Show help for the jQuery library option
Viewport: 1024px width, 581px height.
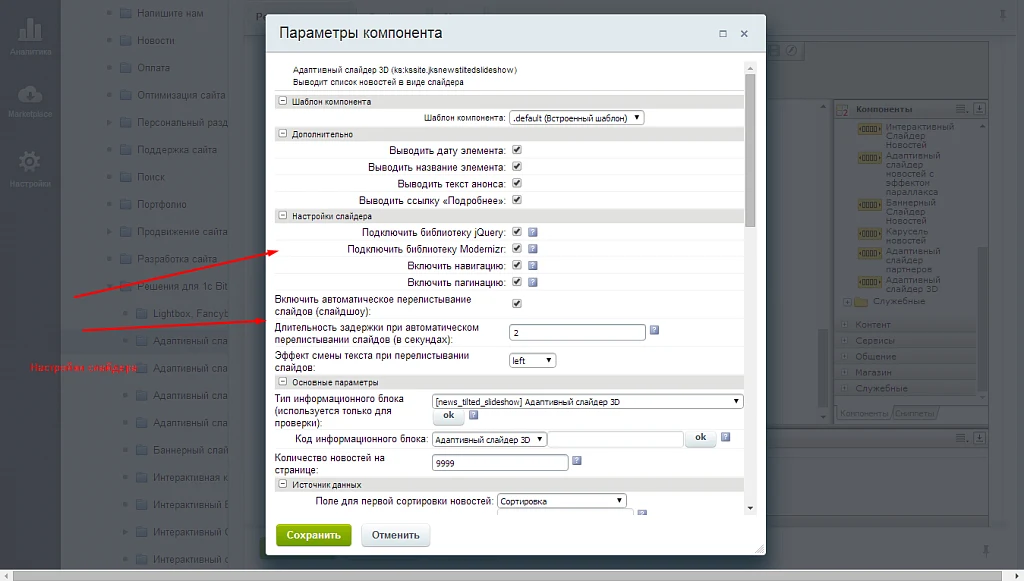point(533,232)
